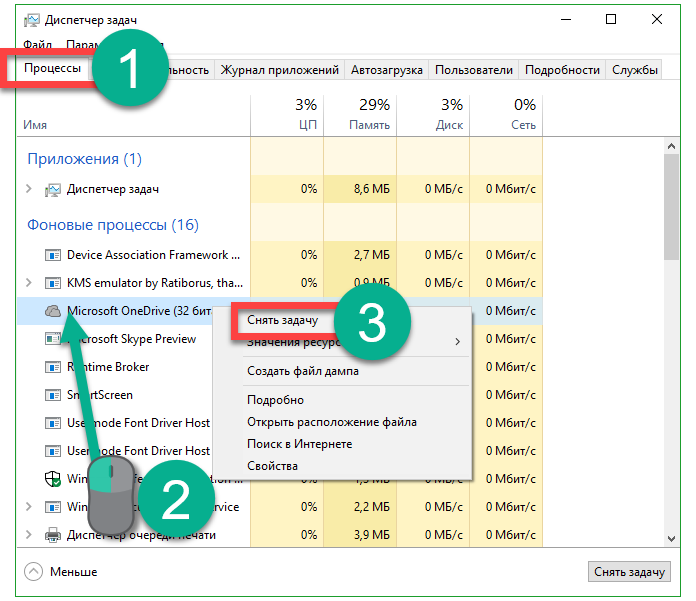The image size is (696, 601).
Task: Click the print spooler printer icon
Action: 53,535
